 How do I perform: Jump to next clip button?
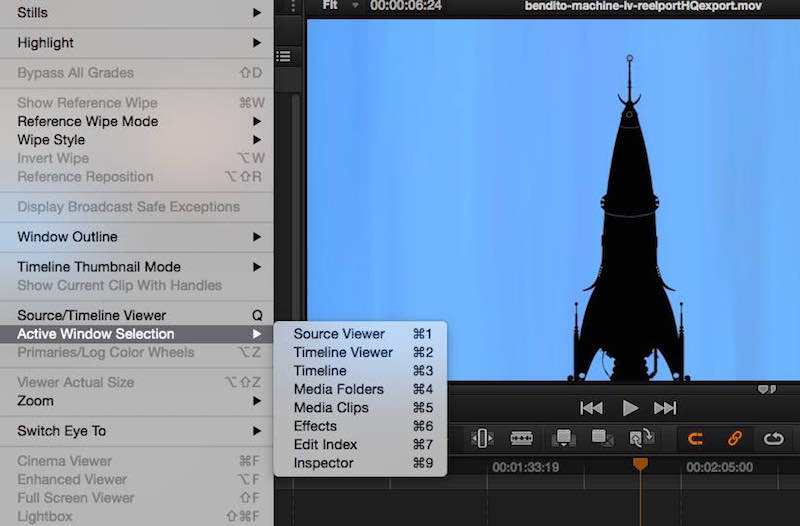(x=665, y=408)
